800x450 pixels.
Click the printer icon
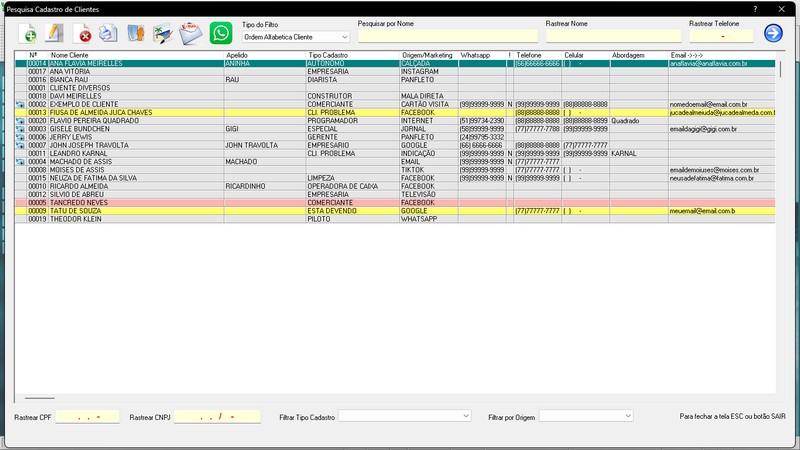pos(108,34)
